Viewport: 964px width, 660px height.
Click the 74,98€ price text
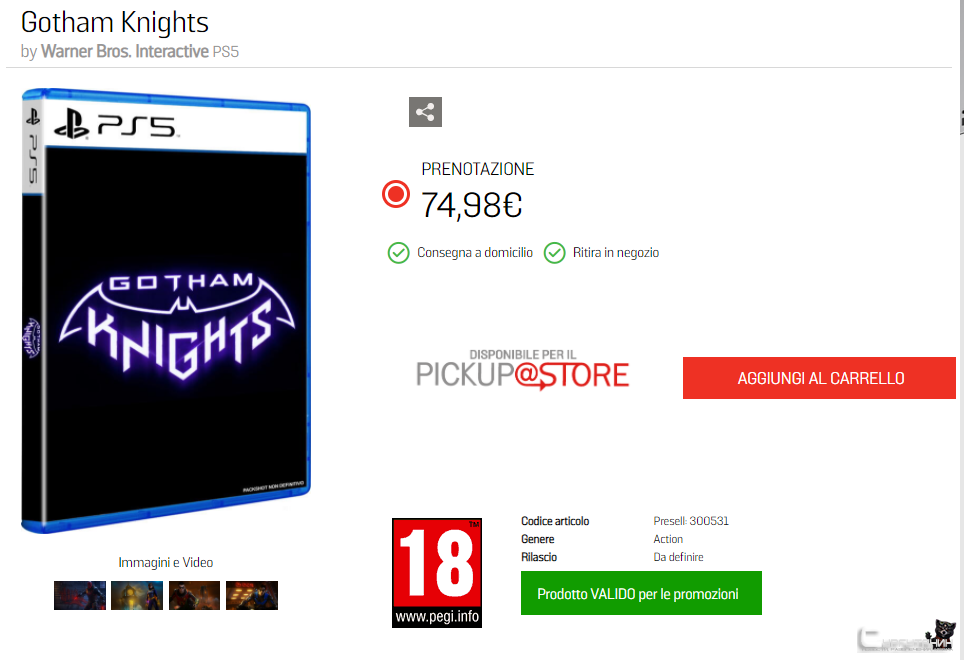(472, 205)
